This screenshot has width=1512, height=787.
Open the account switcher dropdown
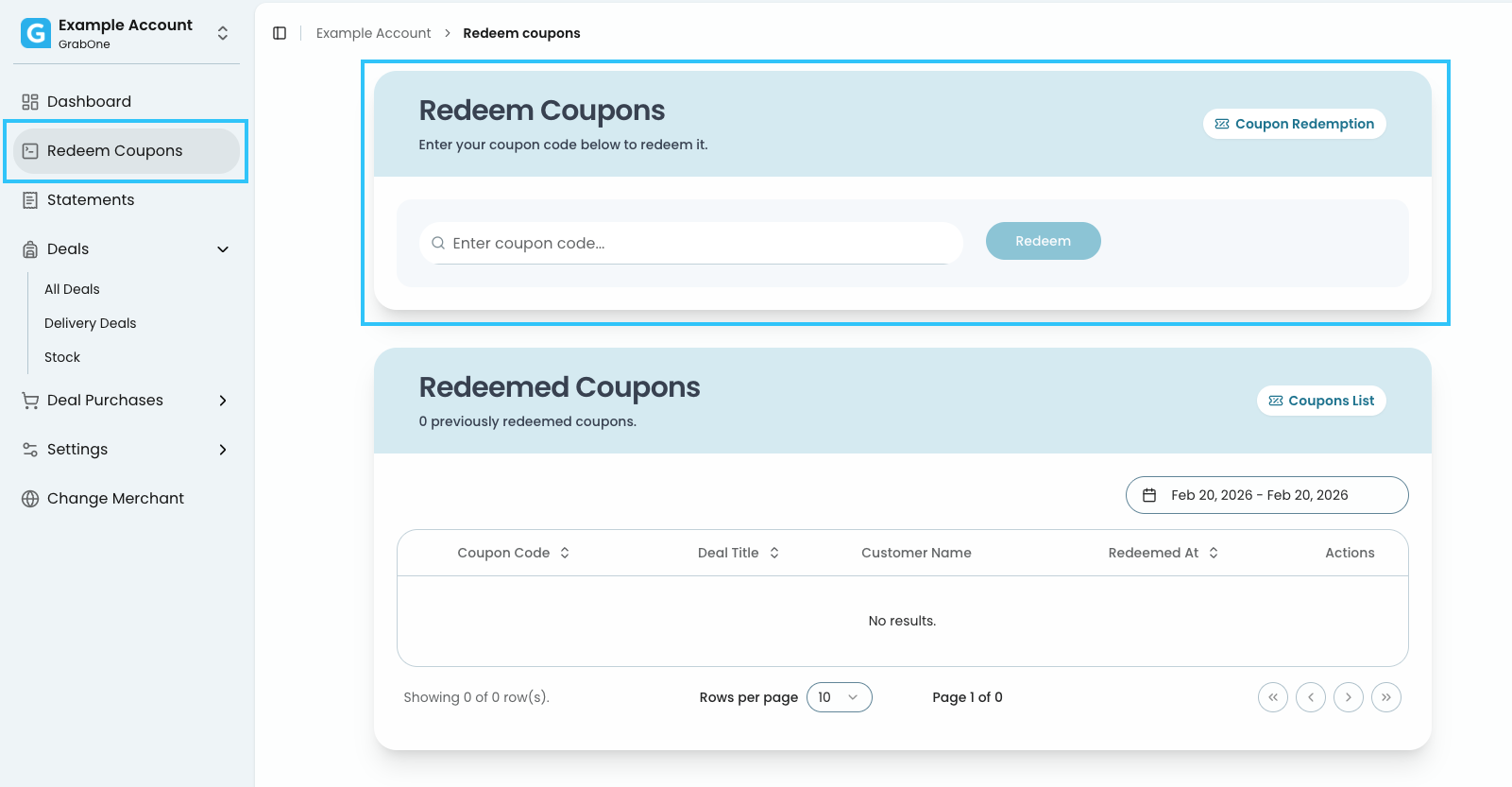tap(223, 33)
